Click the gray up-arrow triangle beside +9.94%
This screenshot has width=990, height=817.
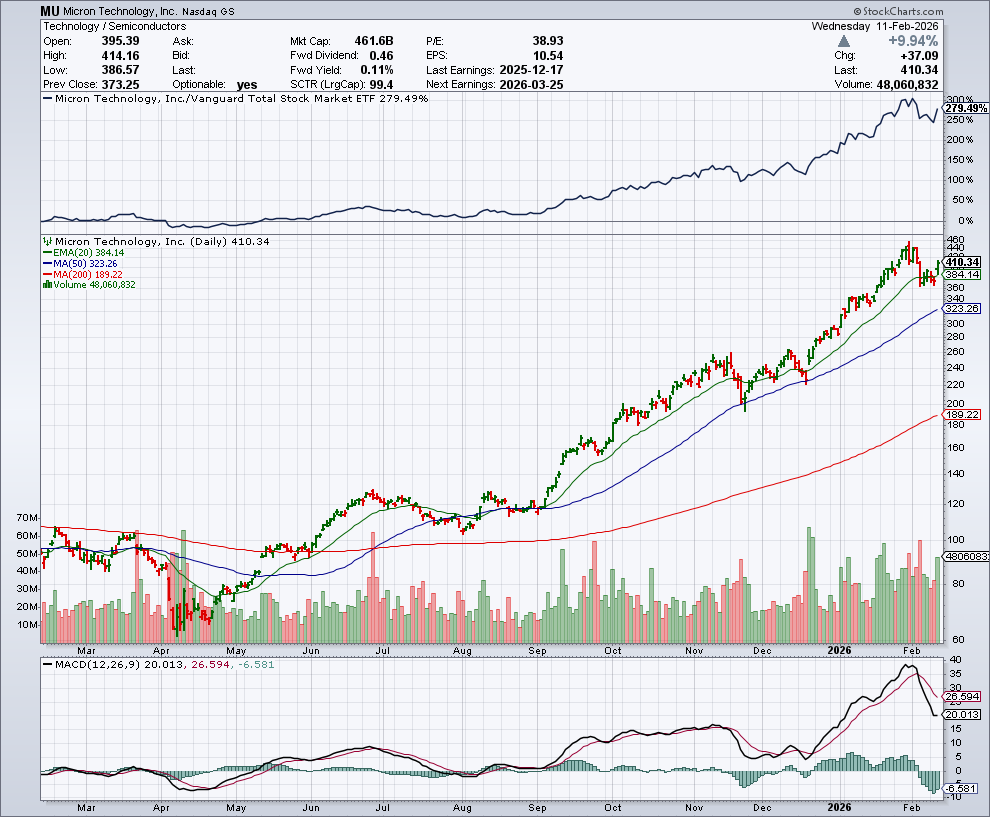844,41
